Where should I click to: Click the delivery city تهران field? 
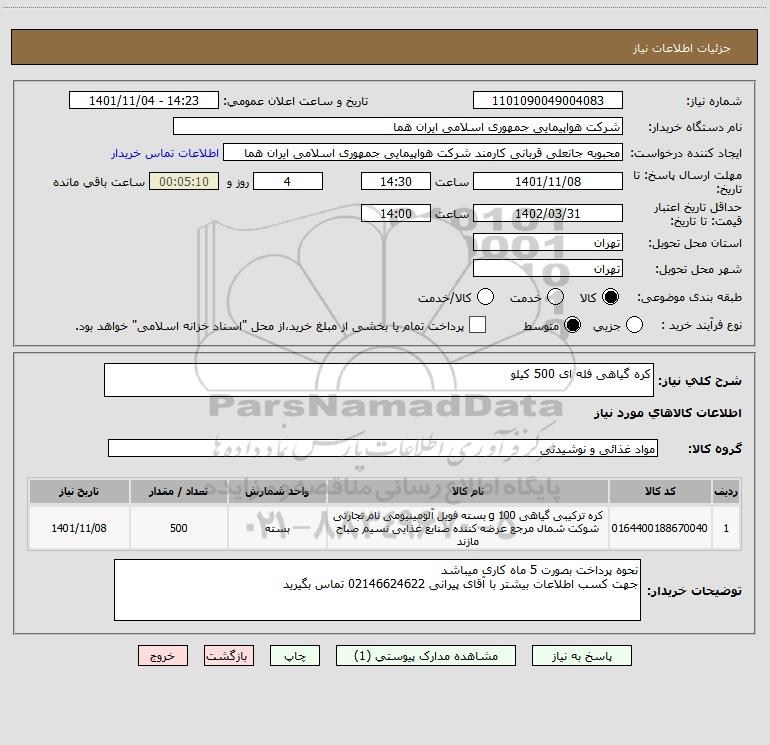(548, 269)
